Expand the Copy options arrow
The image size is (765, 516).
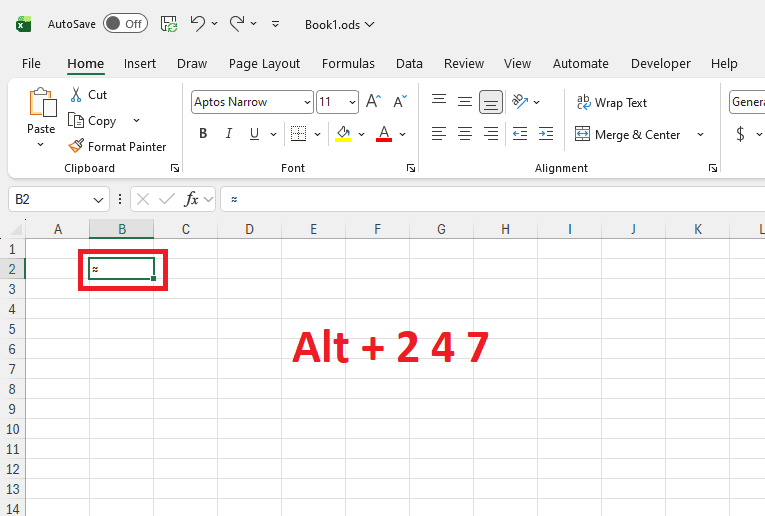tap(137, 120)
